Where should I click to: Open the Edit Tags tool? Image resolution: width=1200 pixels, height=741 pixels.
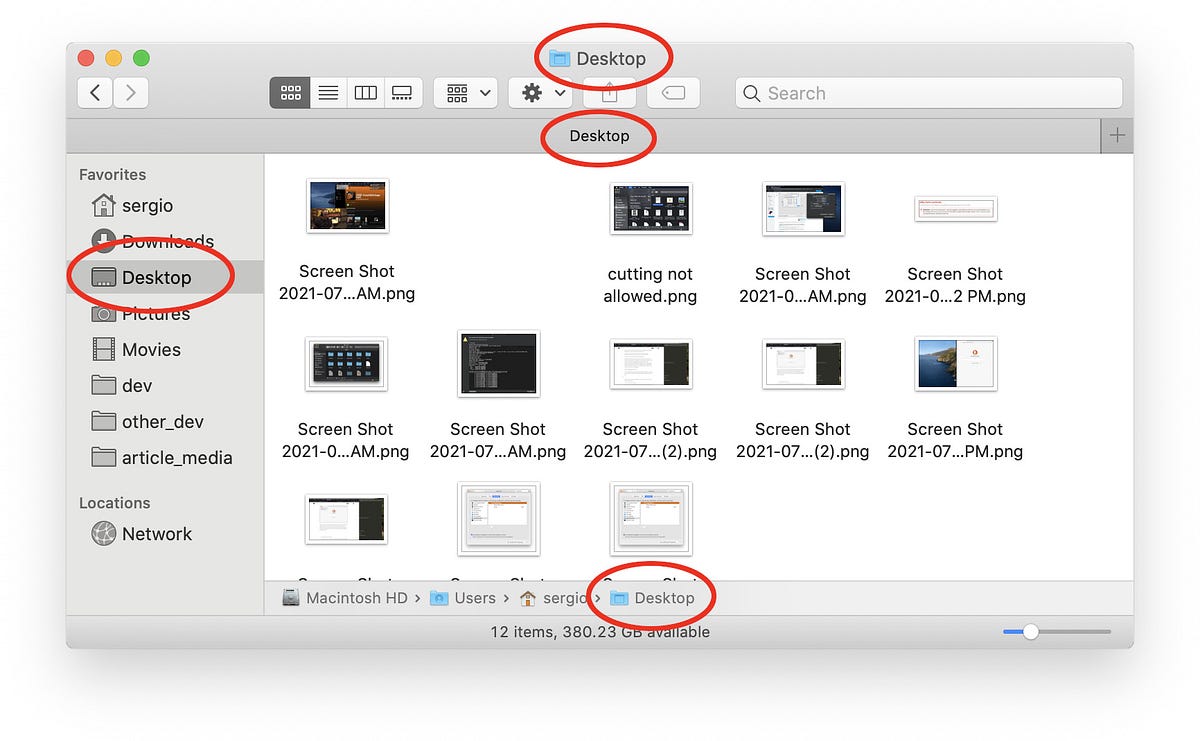(x=672, y=92)
